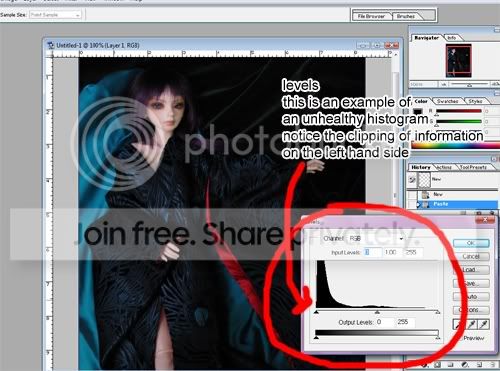The image size is (500, 371).
Task: Click the black output levels slider triangle
Action: point(316,338)
